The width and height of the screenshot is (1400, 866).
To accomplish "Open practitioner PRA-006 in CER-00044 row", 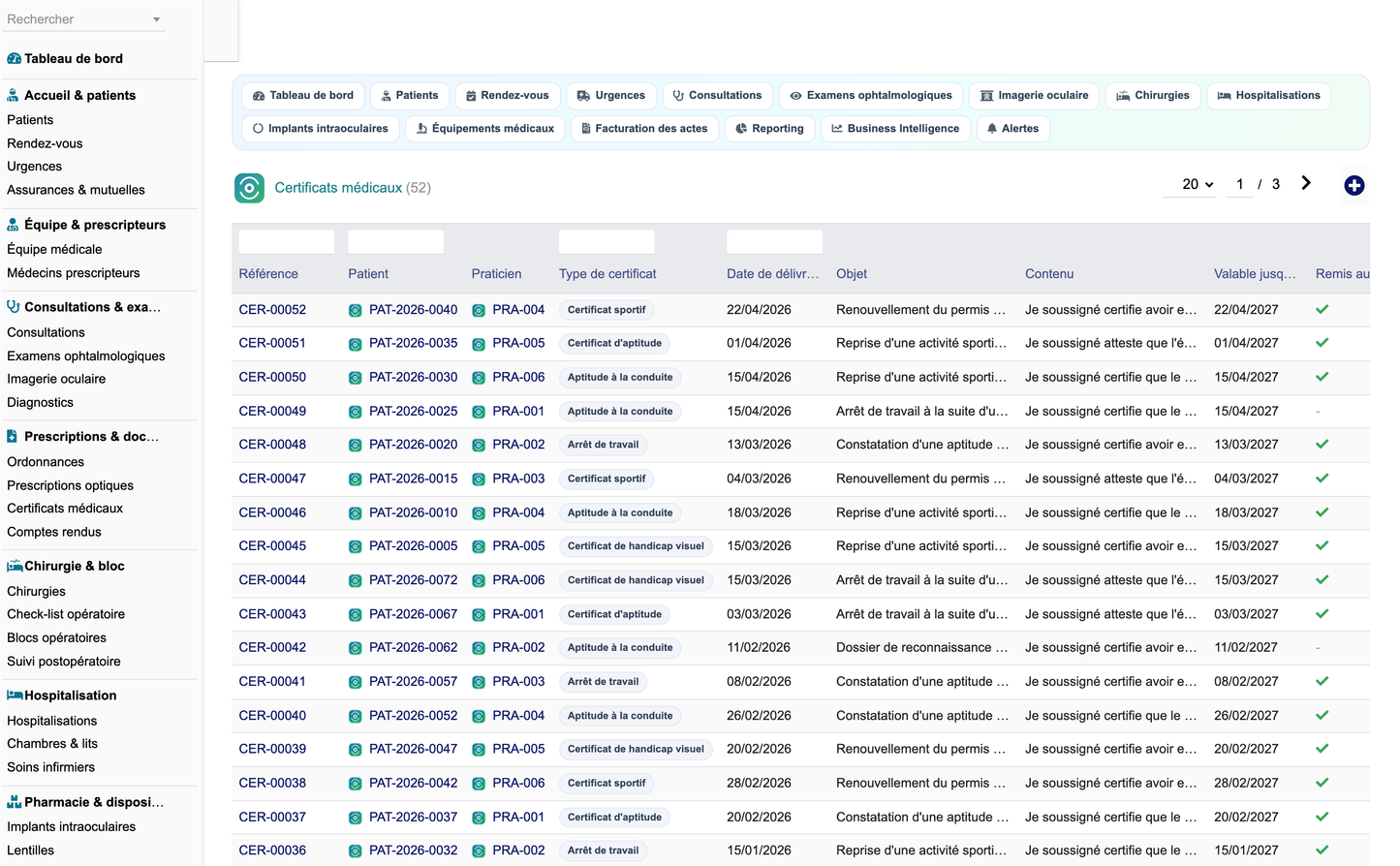I will click(518, 580).
